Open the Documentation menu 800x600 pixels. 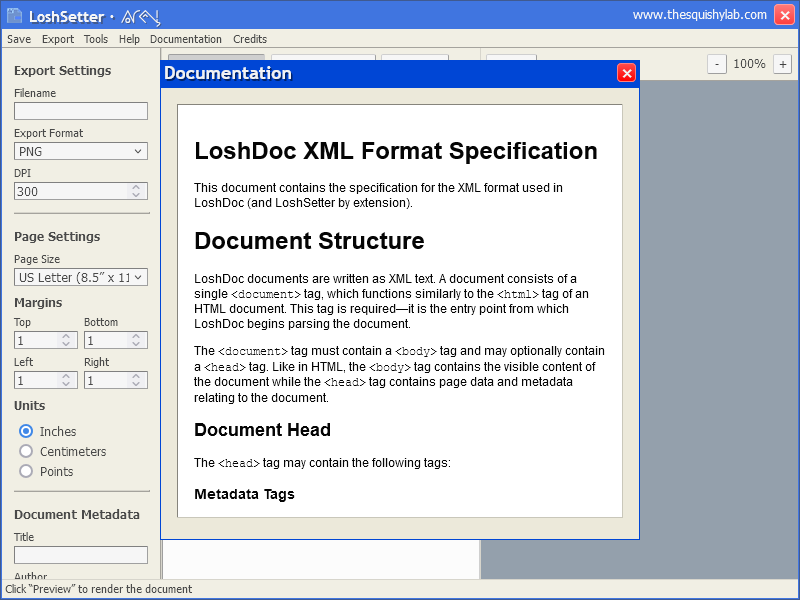point(186,39)
